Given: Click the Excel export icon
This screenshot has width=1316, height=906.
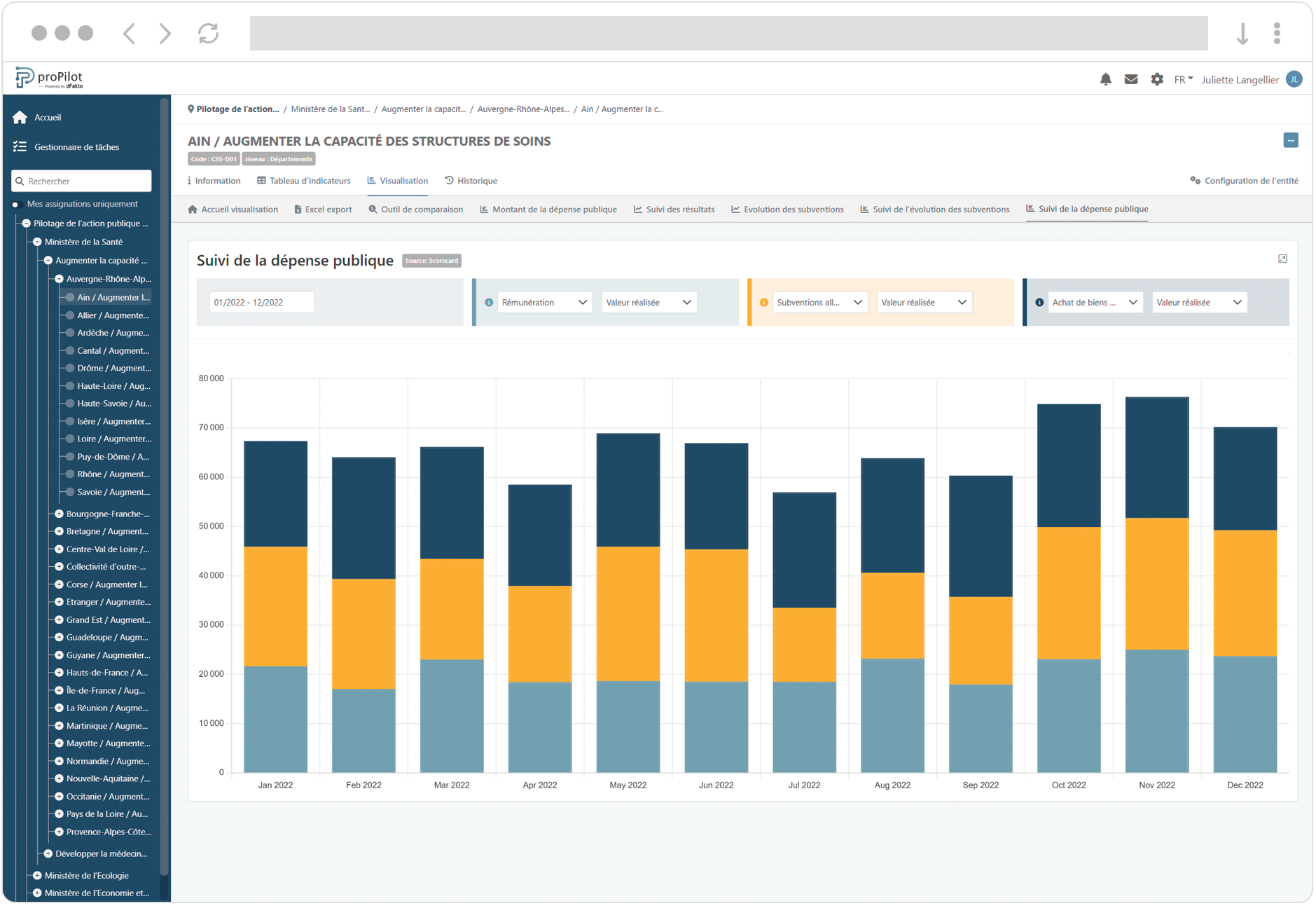Looking at the screenshot, I should [x=299, y=209].
